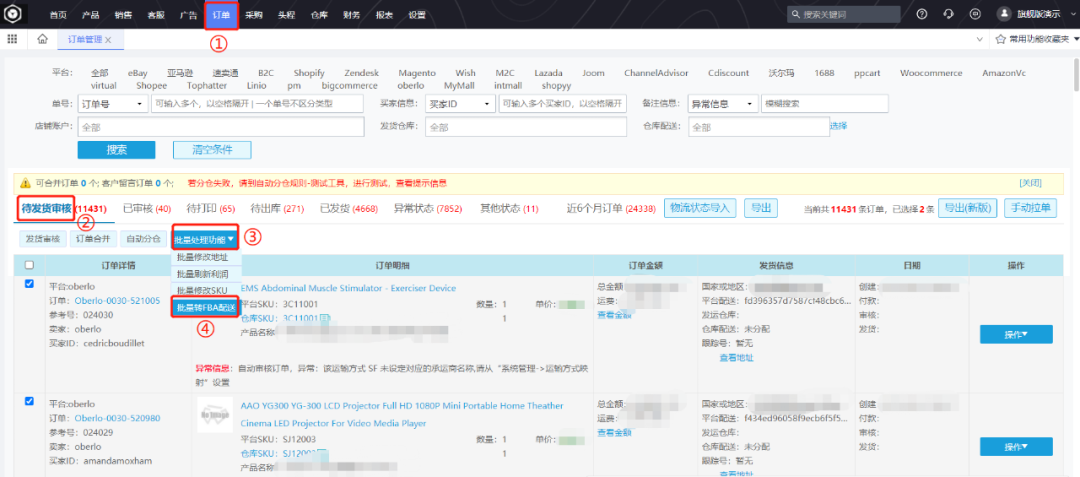Uncheck the Oberlo-0030-521005 order checkbox
The width and height of the screenshot is (1080, 477).
coord(28,284)
